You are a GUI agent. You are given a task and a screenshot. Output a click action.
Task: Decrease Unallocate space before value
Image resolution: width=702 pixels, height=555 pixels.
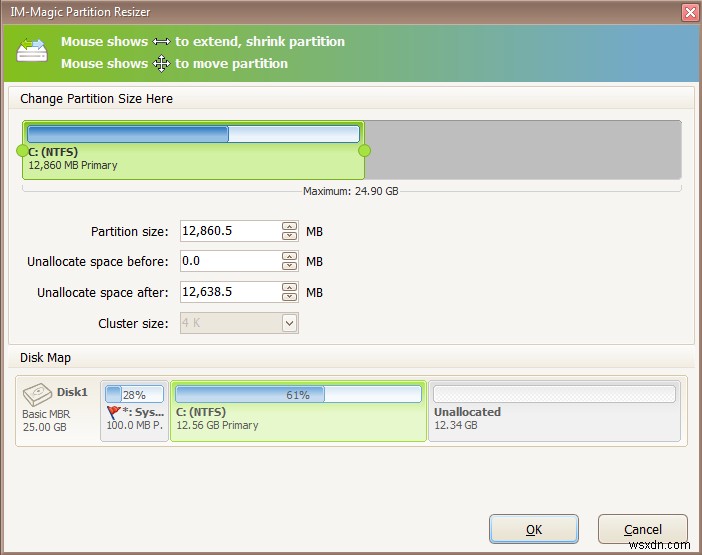(290, 266)
